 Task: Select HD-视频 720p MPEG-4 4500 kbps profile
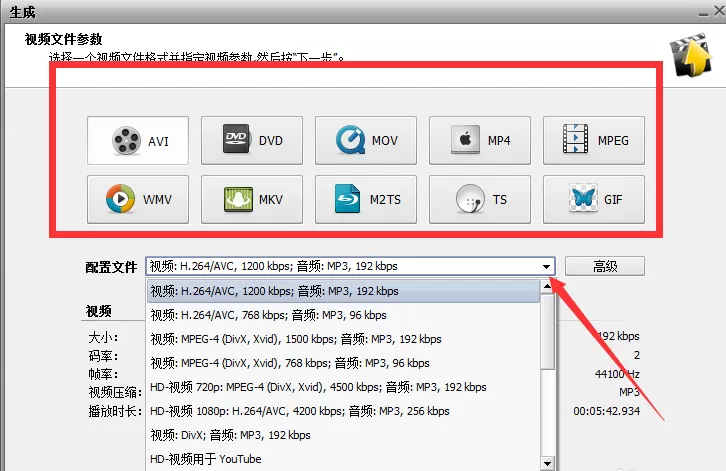(x=343, y=387)
